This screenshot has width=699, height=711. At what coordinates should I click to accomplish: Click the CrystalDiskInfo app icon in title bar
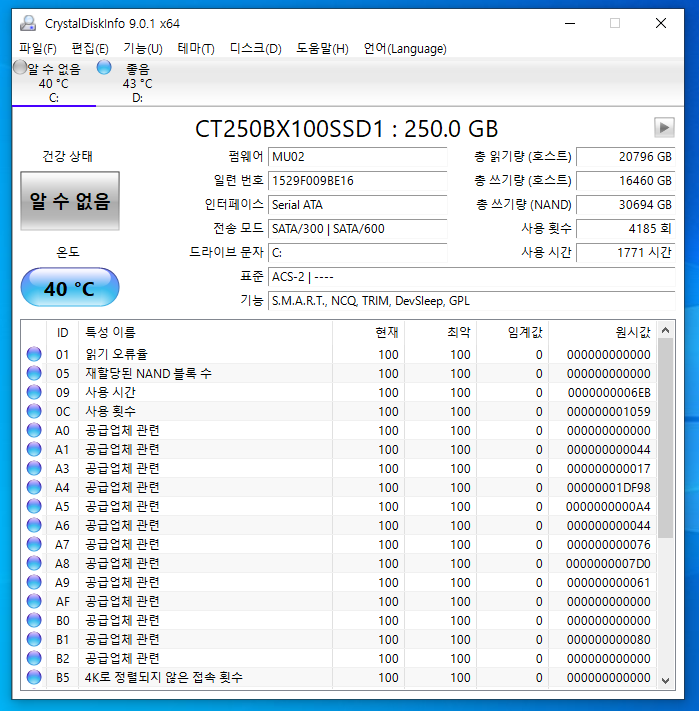click(28, 23)
